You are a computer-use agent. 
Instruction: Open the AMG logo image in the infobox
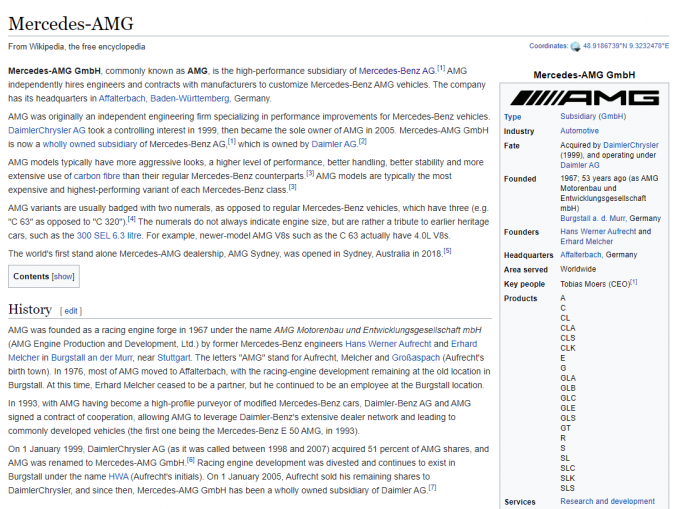[x=585, y=98]
